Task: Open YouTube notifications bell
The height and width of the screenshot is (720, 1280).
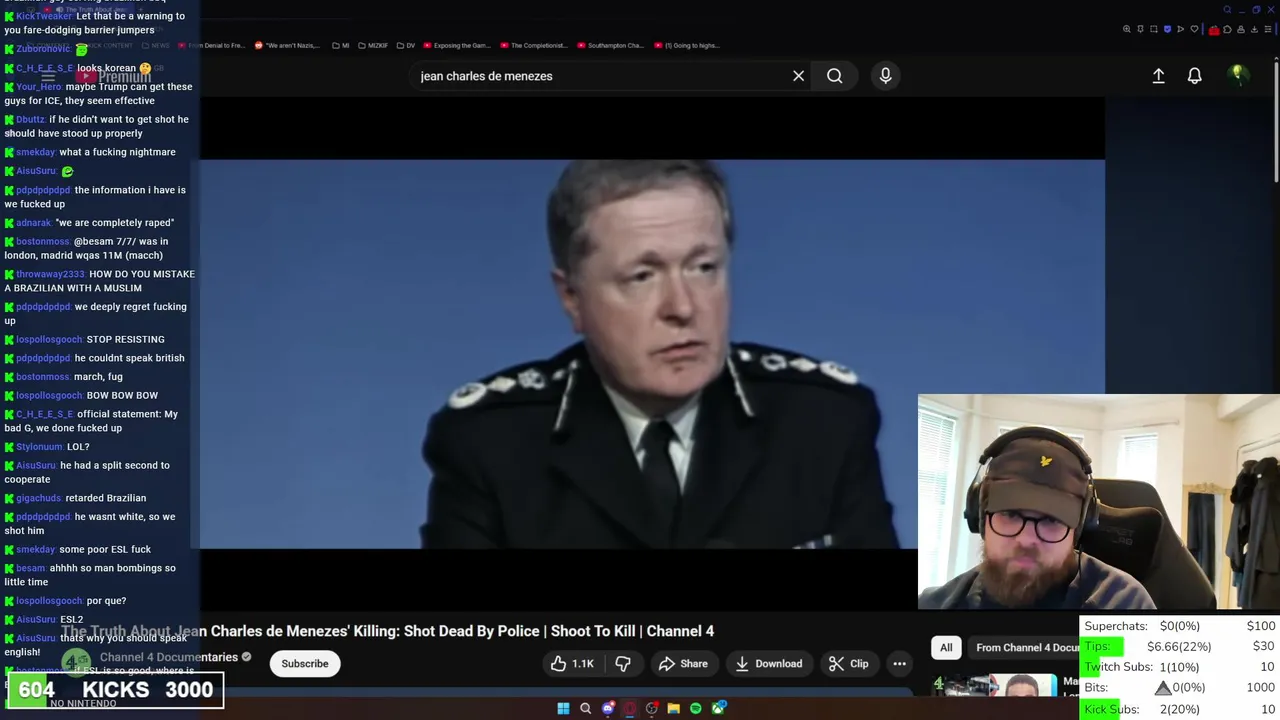Action: (1194, 76)
